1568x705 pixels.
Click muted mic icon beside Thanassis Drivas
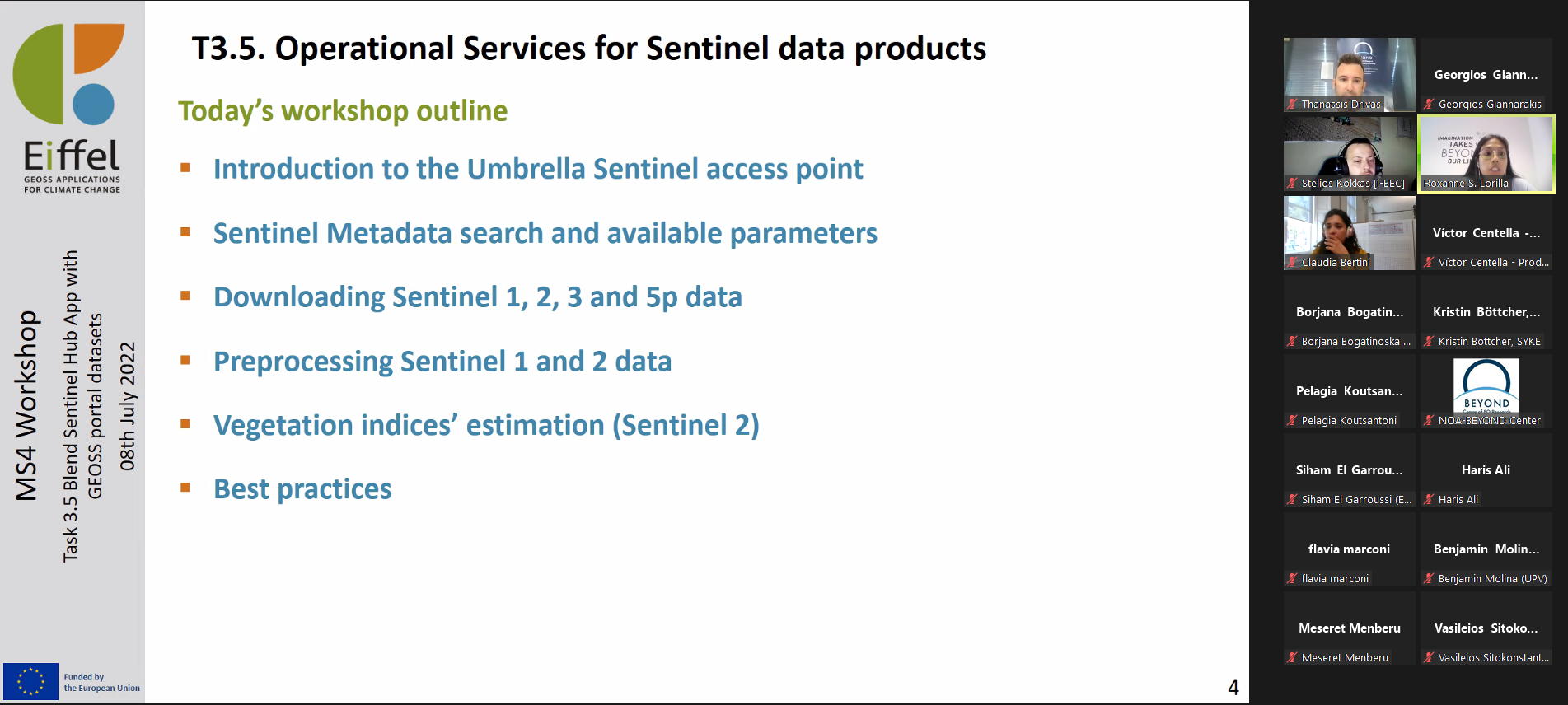(1292, 105)
